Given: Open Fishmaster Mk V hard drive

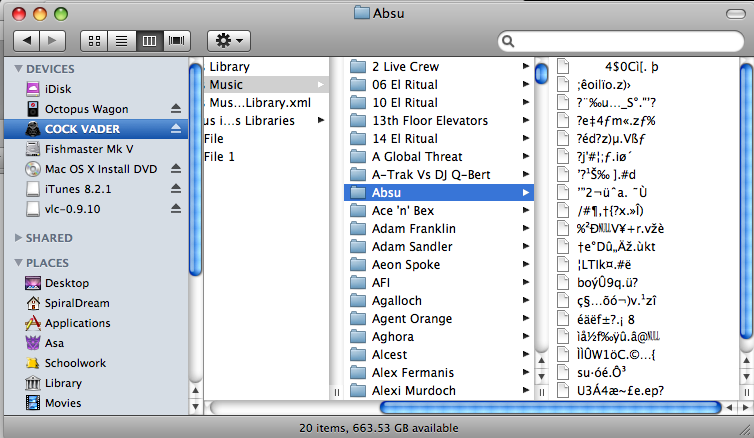Looking at the screenshot, I should (95, 149).
